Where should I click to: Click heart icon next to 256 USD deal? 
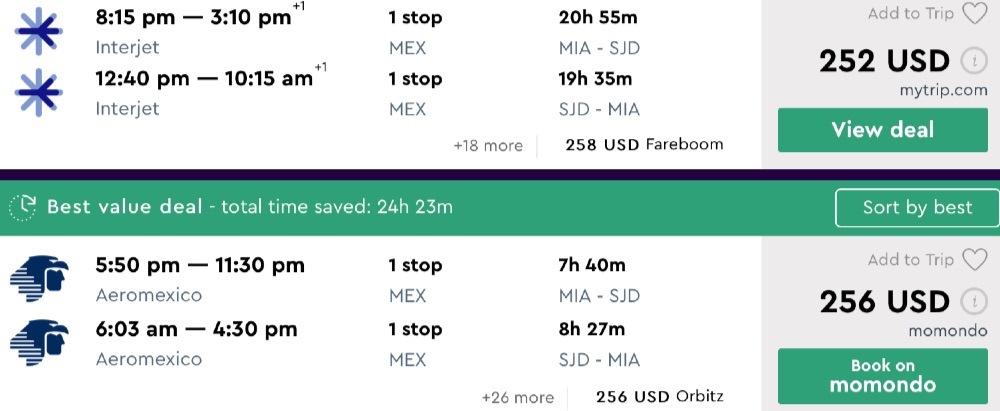[974, 260]
